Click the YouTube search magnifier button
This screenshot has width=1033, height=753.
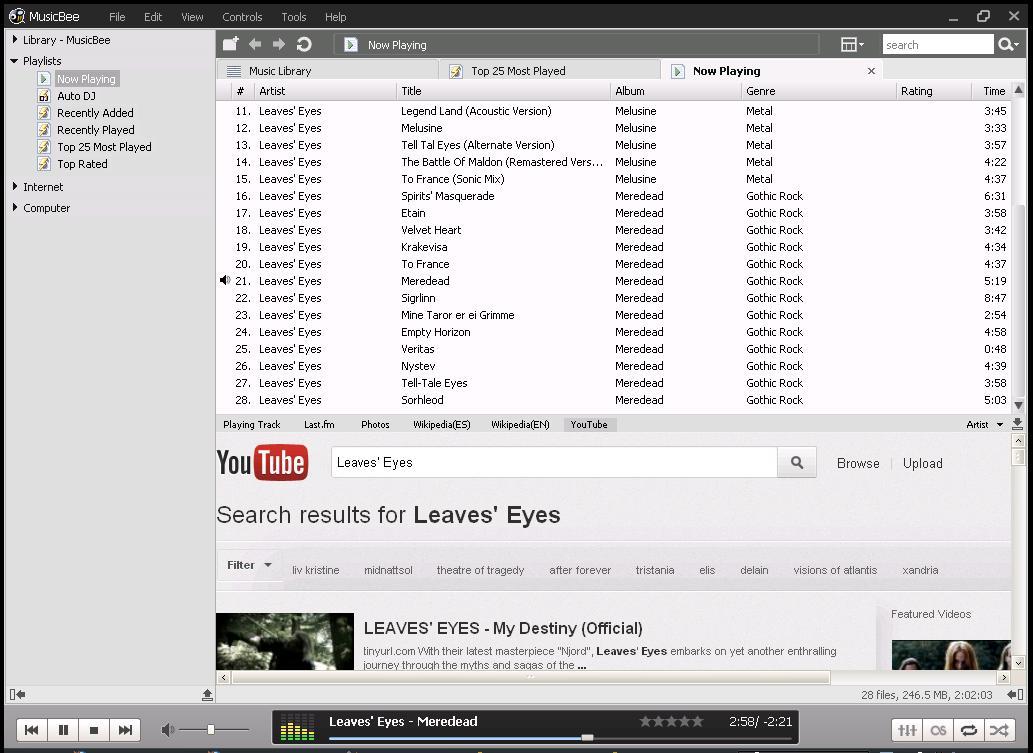[x=796, y=462]
